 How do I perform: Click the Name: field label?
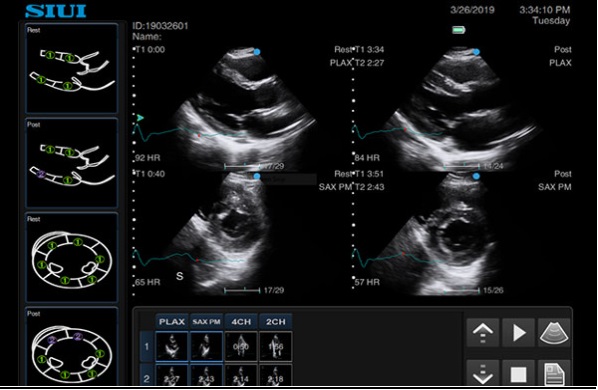click(x=147, y=37)
